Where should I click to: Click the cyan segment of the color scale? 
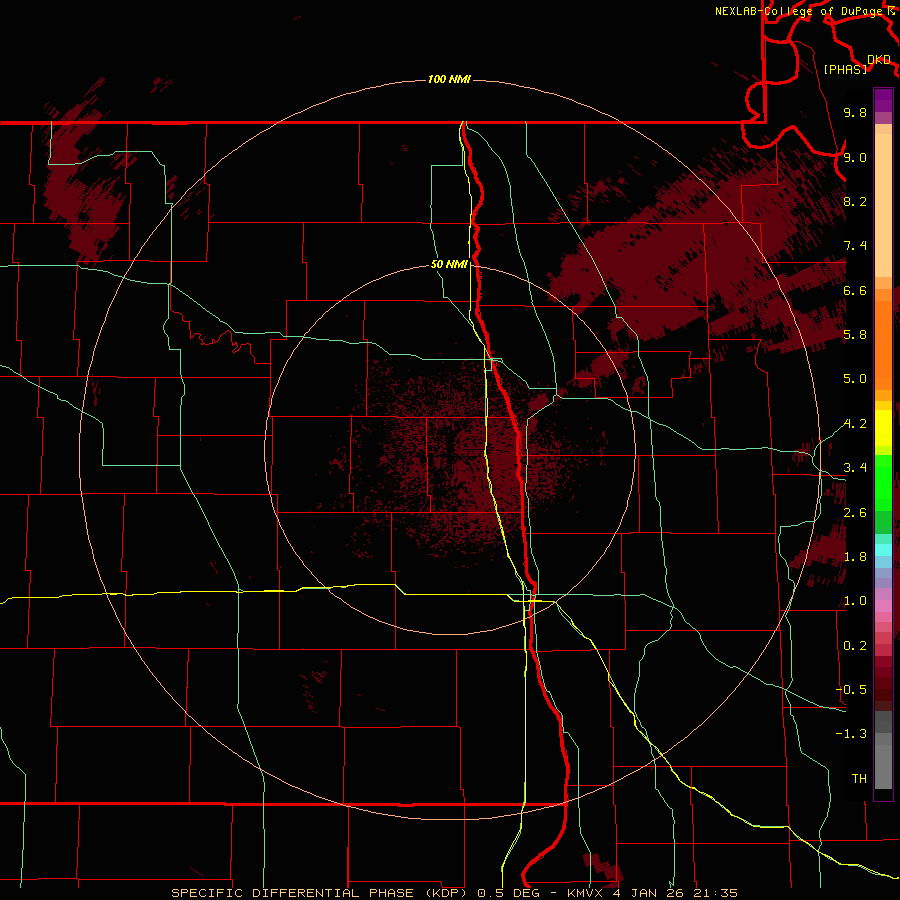point(883,550)
